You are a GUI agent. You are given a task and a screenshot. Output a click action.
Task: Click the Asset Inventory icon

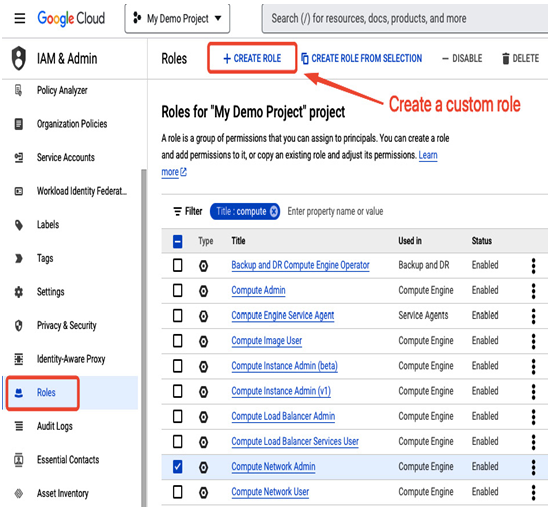(19, 493)
